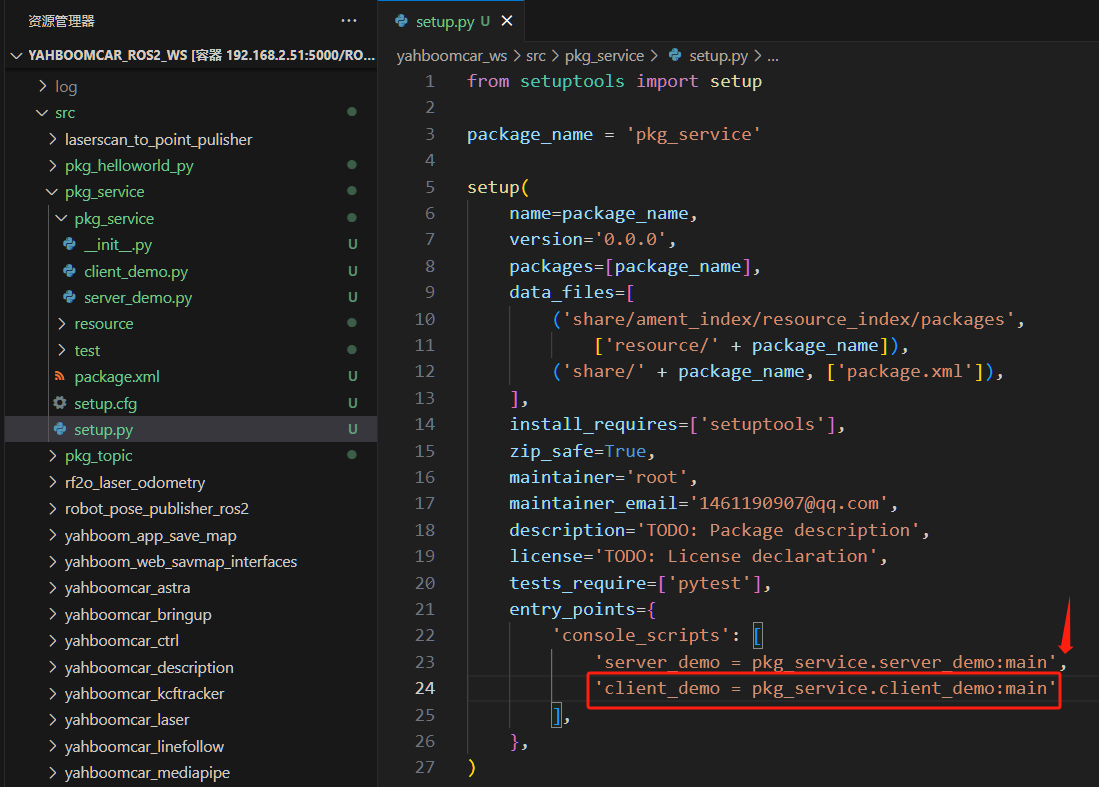This screenshot has width=1099, height=787.
Task: Expand the yahboomcar_astra folder
Action: (53, 587)
